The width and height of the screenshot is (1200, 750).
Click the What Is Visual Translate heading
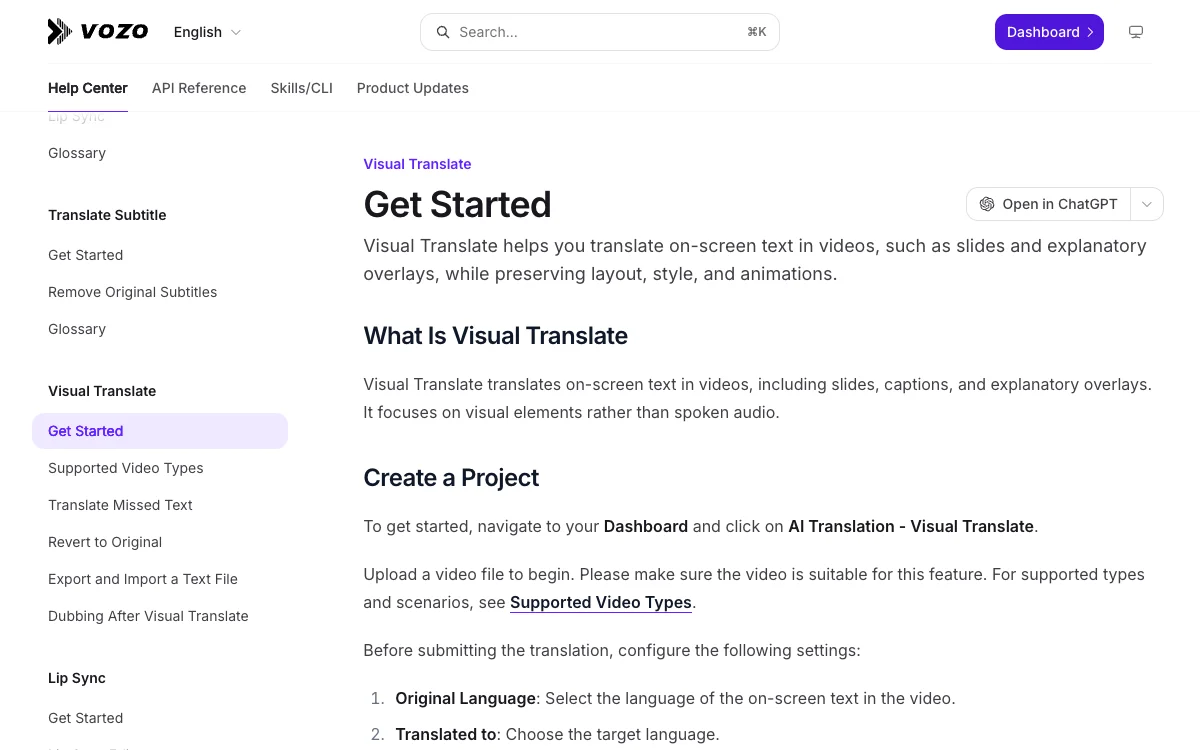496,336
